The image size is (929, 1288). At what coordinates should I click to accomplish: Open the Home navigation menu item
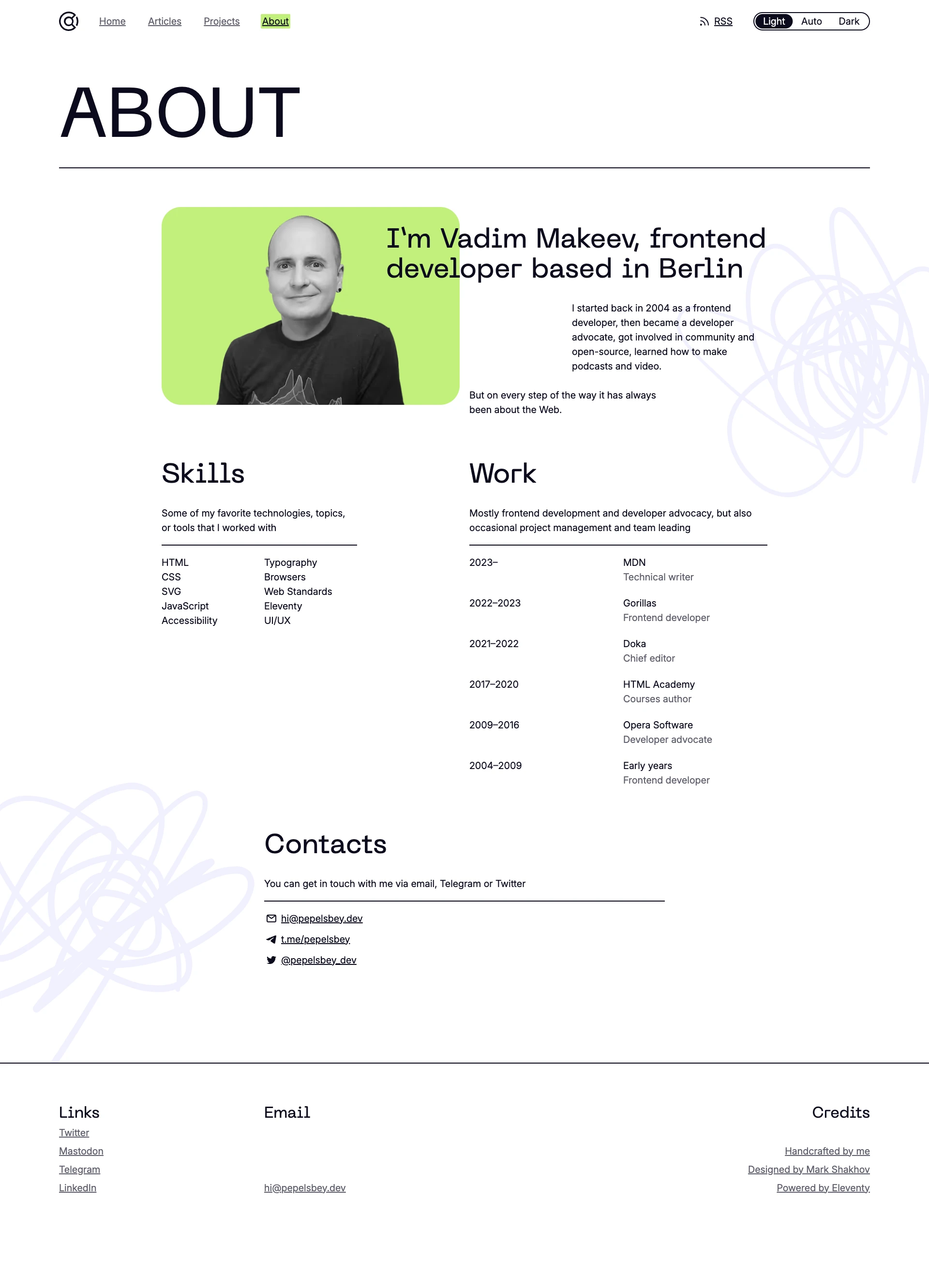click(x=112, y=21)
